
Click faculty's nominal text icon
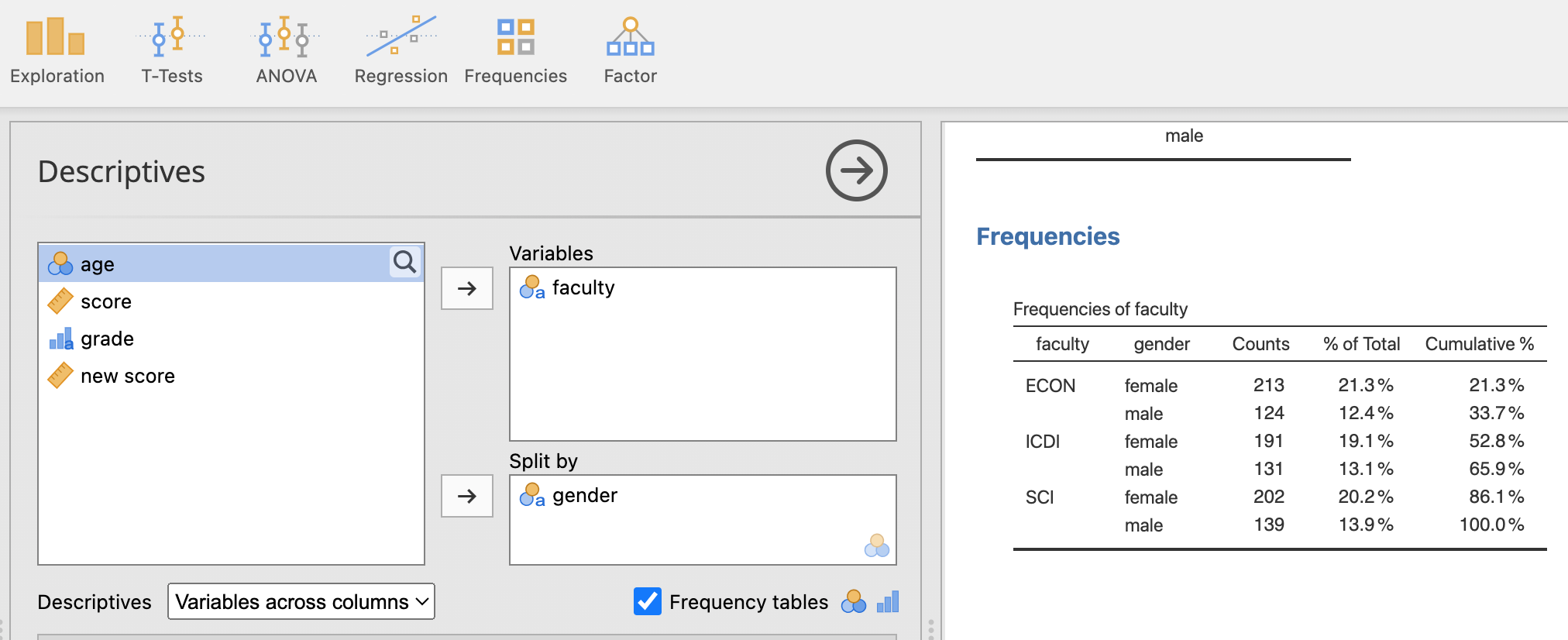pos(532,287)
